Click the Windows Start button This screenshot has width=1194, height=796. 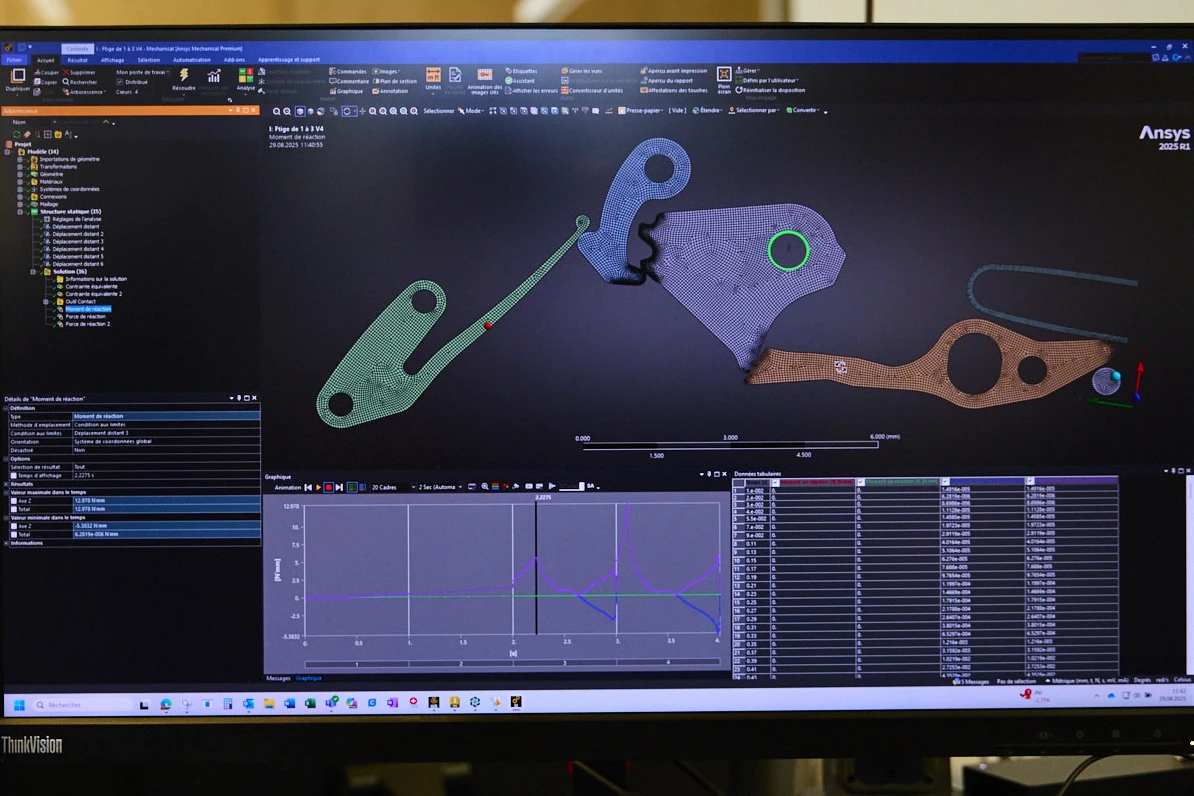click(x=19, y=705)
